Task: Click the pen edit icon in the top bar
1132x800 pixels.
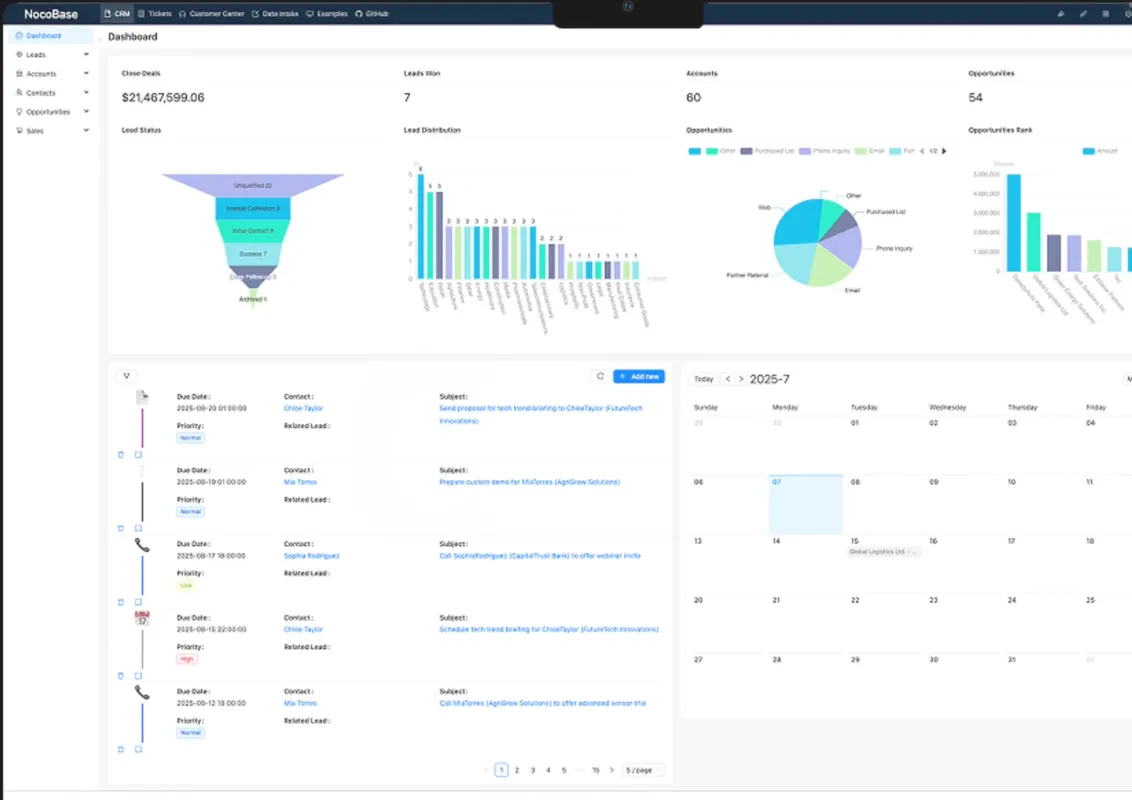Action: tap(1083, 14)
